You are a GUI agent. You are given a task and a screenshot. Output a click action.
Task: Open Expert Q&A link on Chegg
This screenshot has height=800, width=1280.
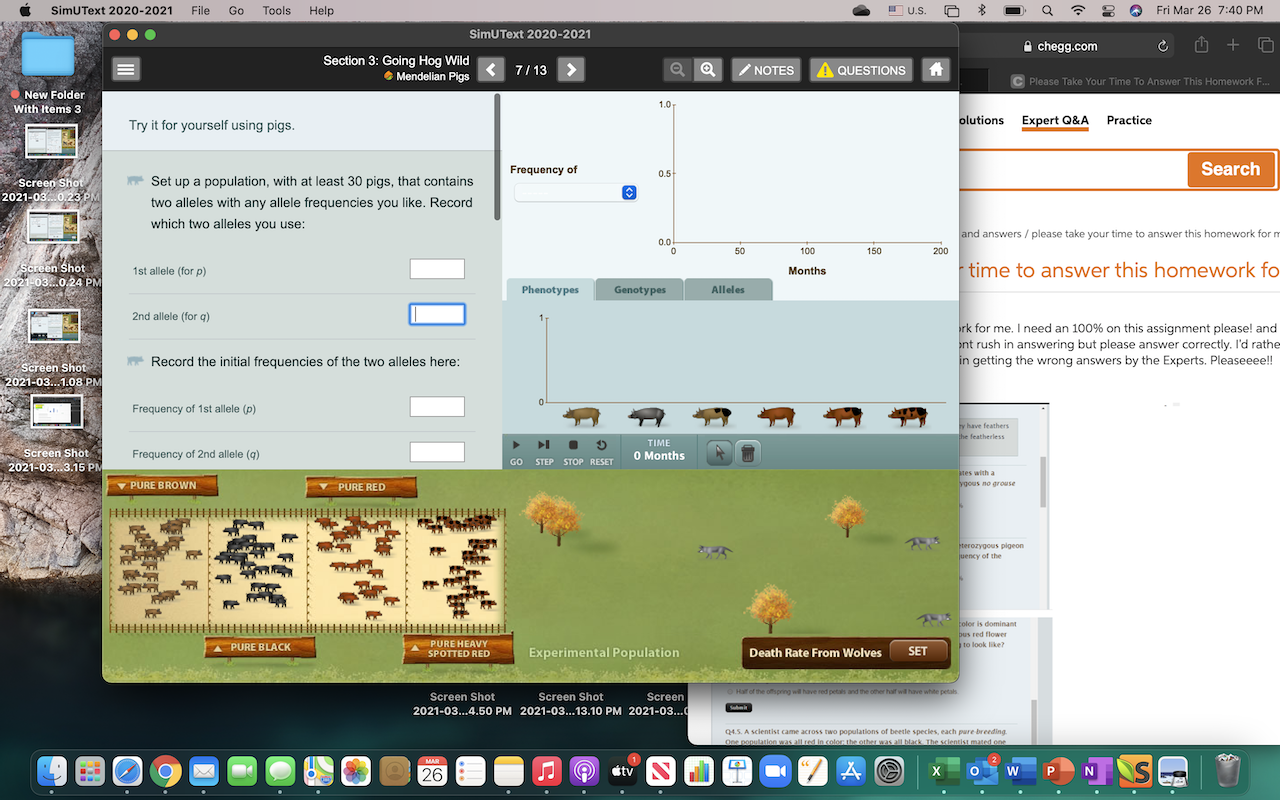coord(1055,120)
